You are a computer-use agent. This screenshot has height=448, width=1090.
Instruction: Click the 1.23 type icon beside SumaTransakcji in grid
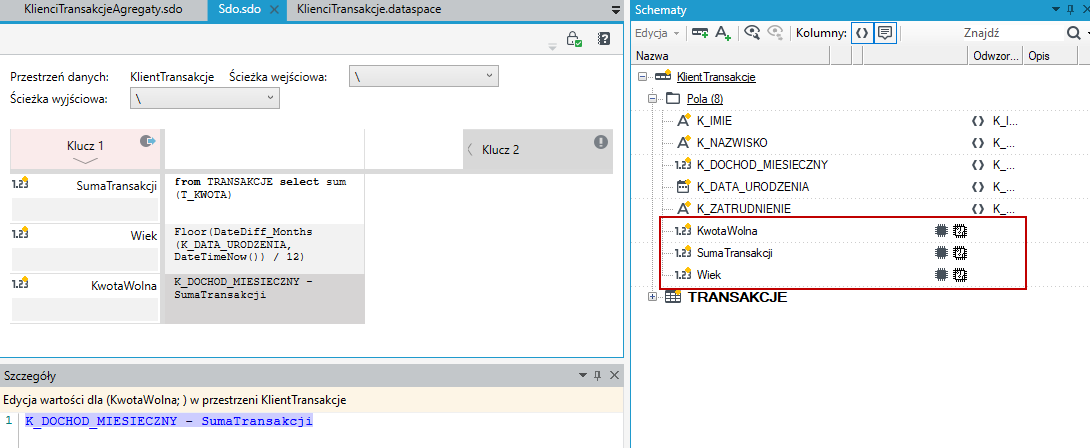click(19, 184)
